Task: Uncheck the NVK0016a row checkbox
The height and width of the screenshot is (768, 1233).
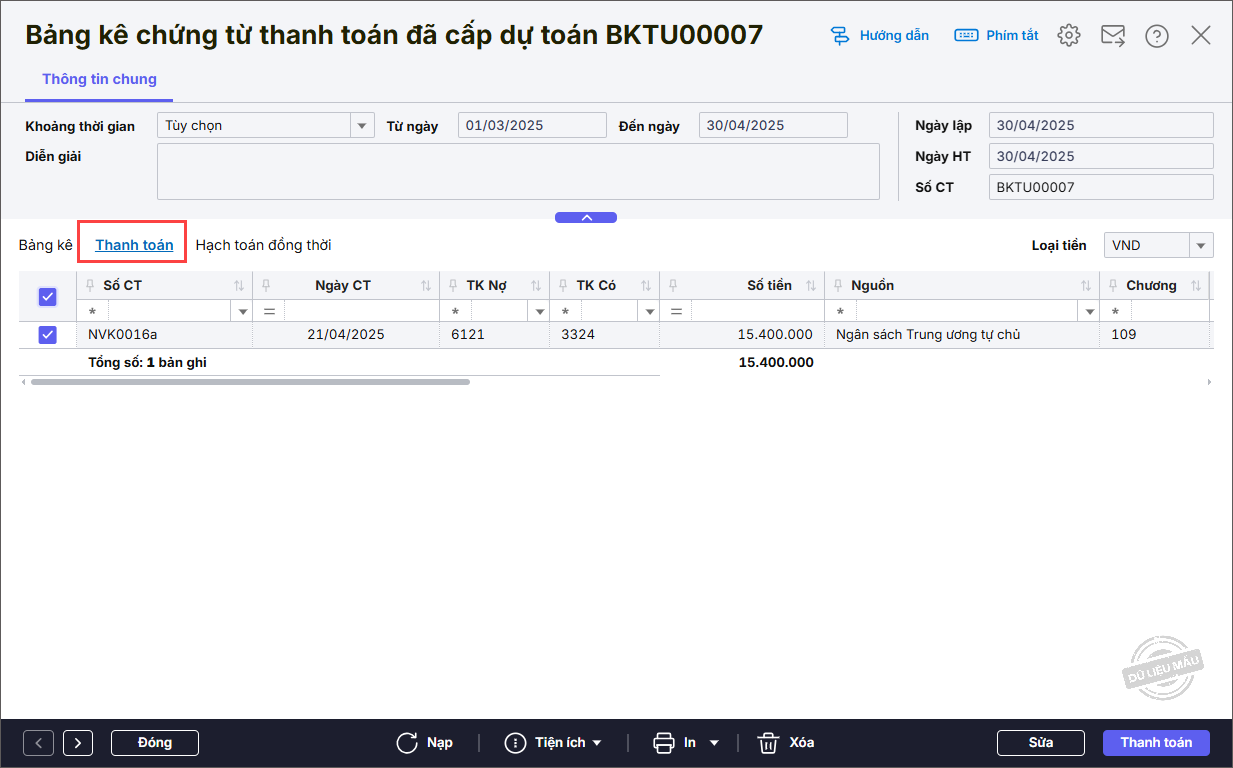Action: pyautogui.click(x=47, y=334)
